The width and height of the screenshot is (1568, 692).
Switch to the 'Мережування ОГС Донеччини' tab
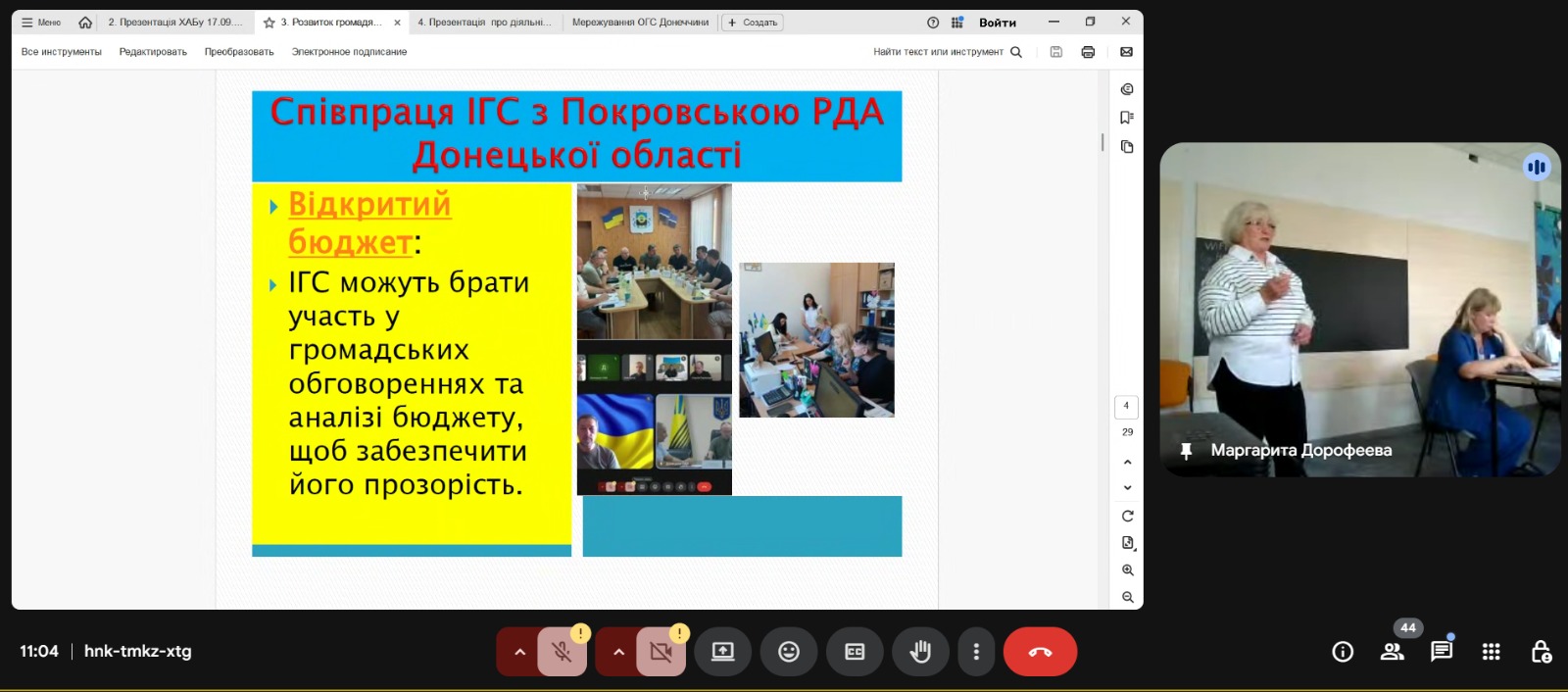coord(640,23)
